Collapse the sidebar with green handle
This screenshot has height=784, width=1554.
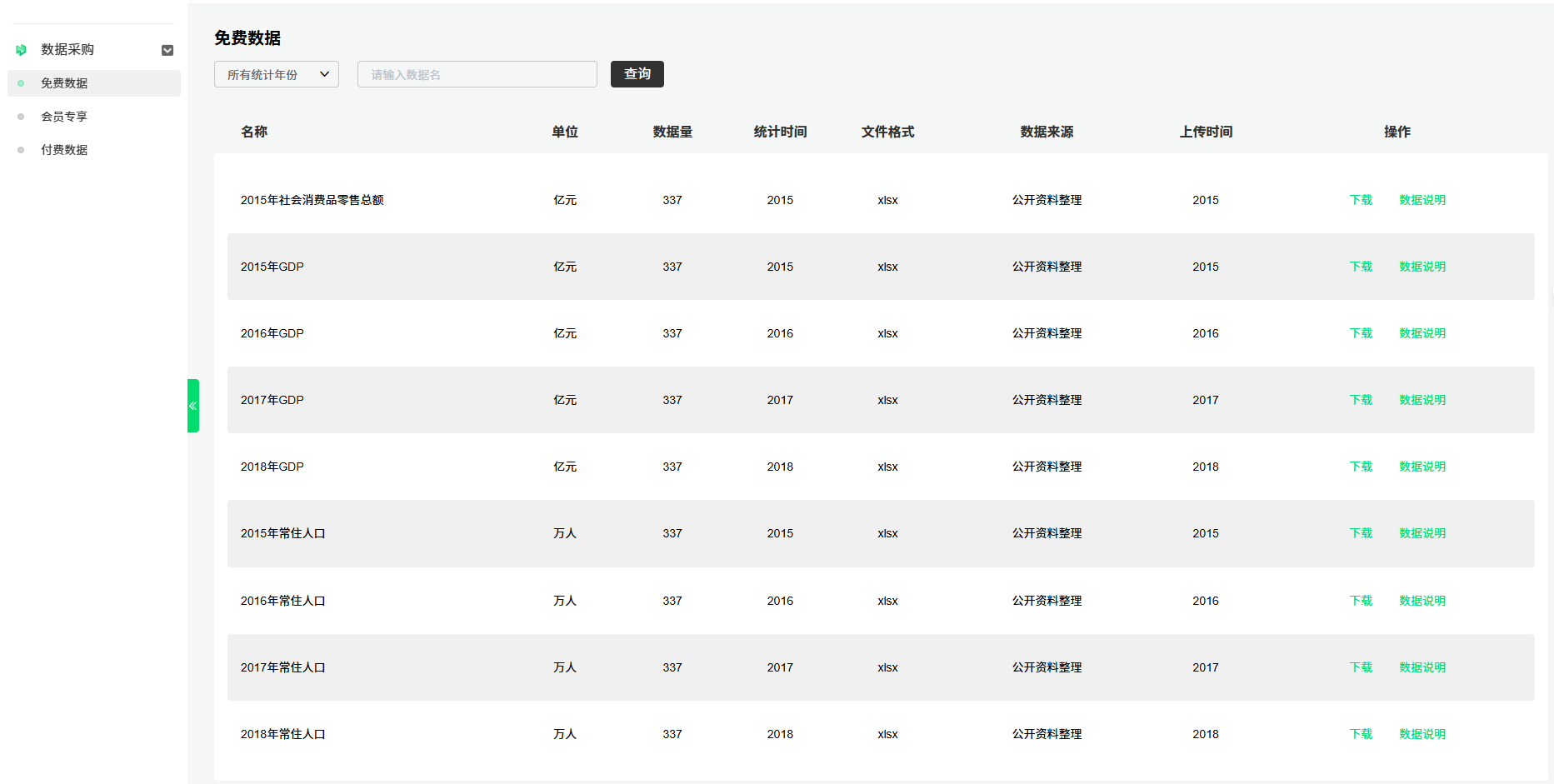[x=193, y=406]
